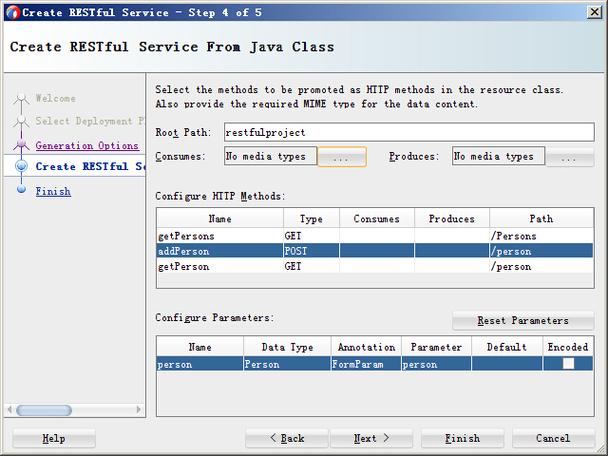Click the Reset Parameters button
This screenshot has height=456, width=608.
523,321
